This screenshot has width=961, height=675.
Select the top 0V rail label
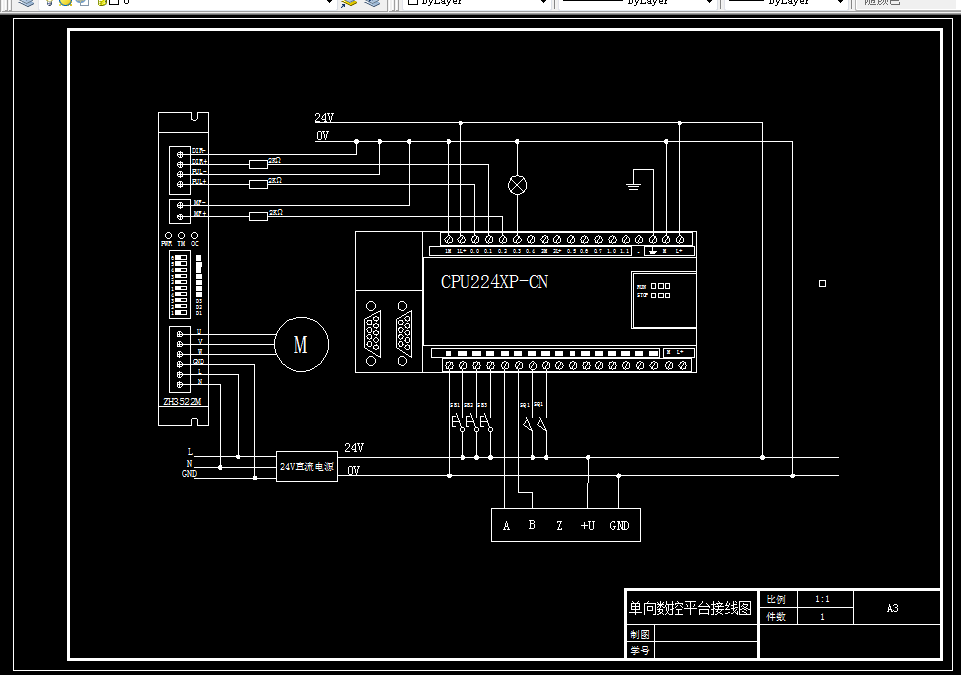coord(322,135)
